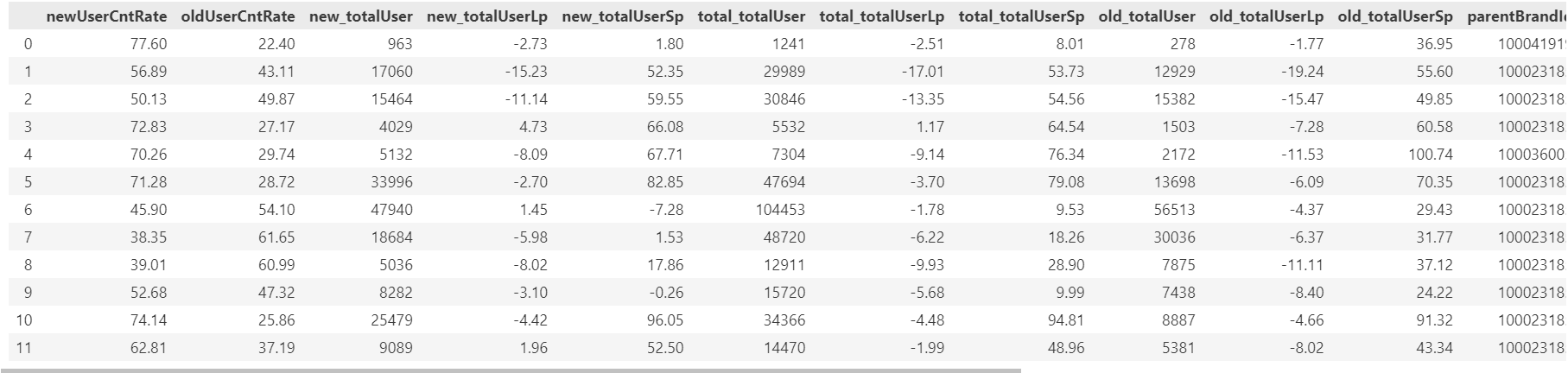Click the total_totalUserSp column header

(x=1021, y=16)
